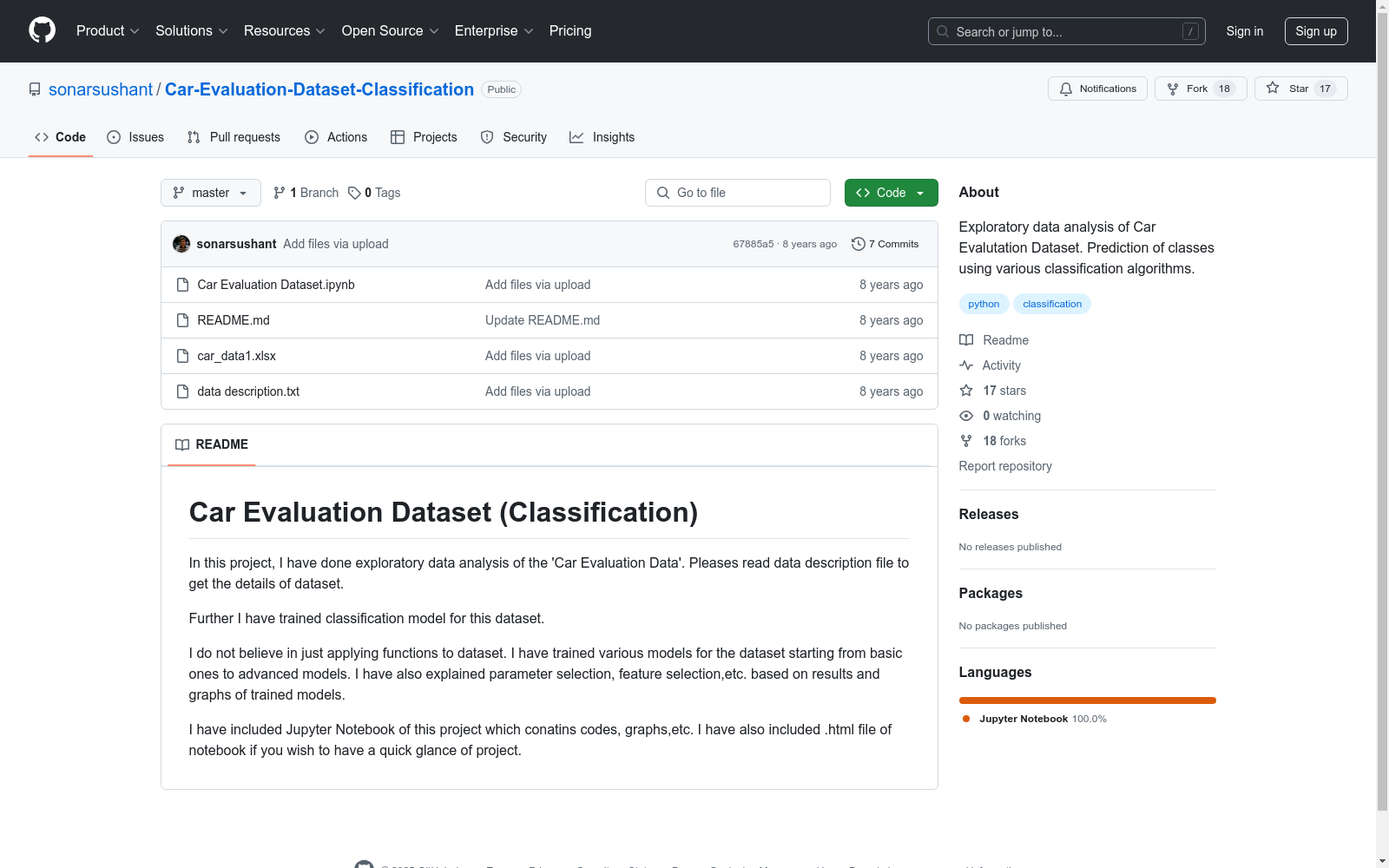Select the Code tab
The width and height of the screenshot is (1389, 868).
tap(61, 137)
